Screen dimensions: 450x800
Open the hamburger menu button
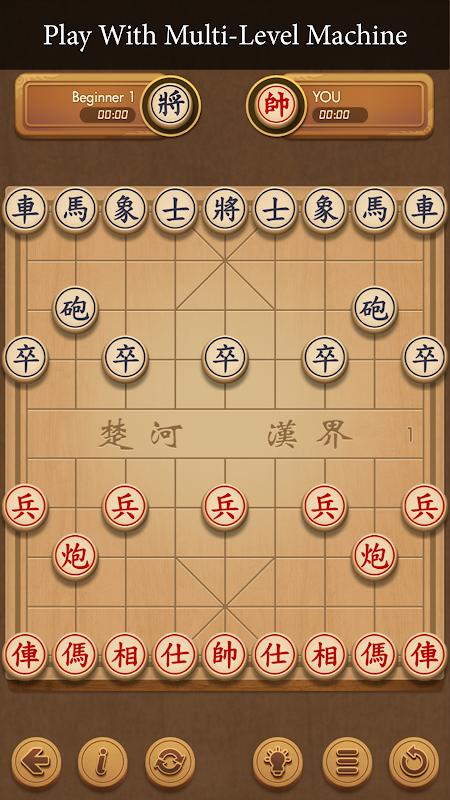[x=347, y=763]
